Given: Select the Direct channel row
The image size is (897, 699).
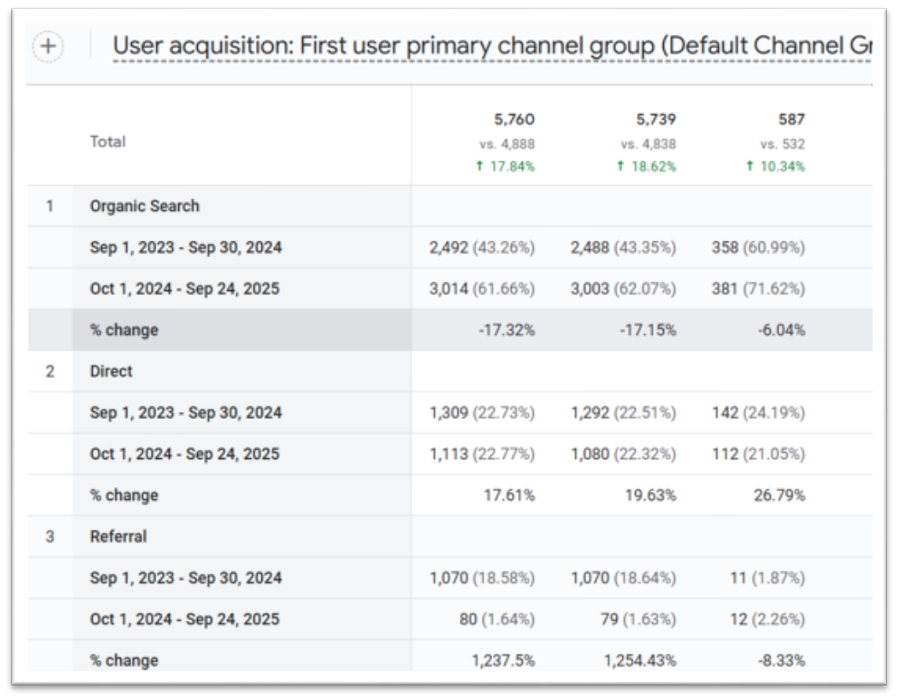Looking at the screenshot, I should pyautogui.click(x=111, y=371).
